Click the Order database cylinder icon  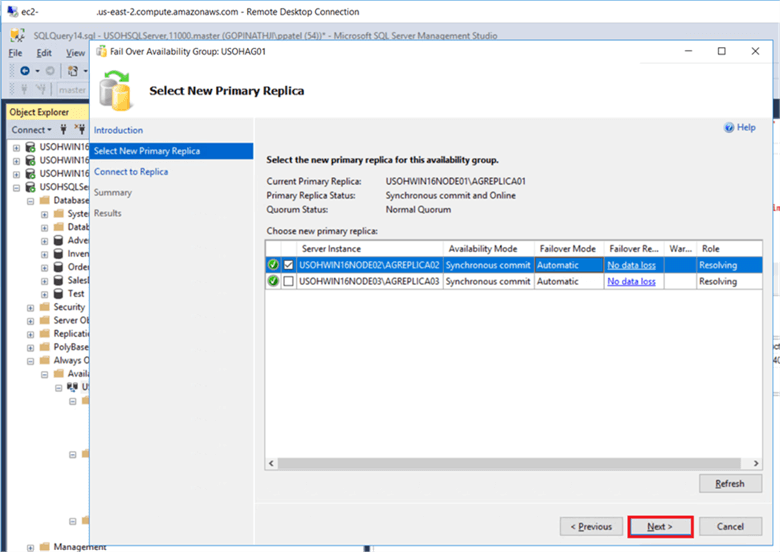[58, 267]
